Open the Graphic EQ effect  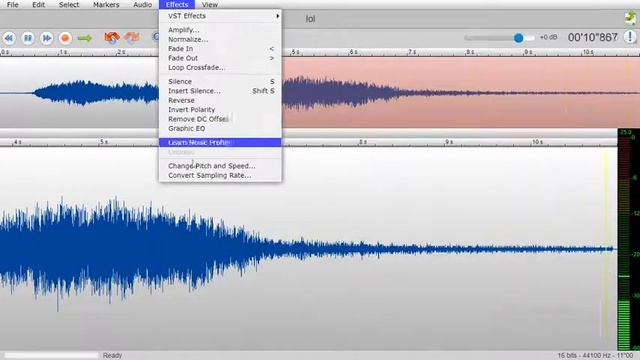pos(220,128)
